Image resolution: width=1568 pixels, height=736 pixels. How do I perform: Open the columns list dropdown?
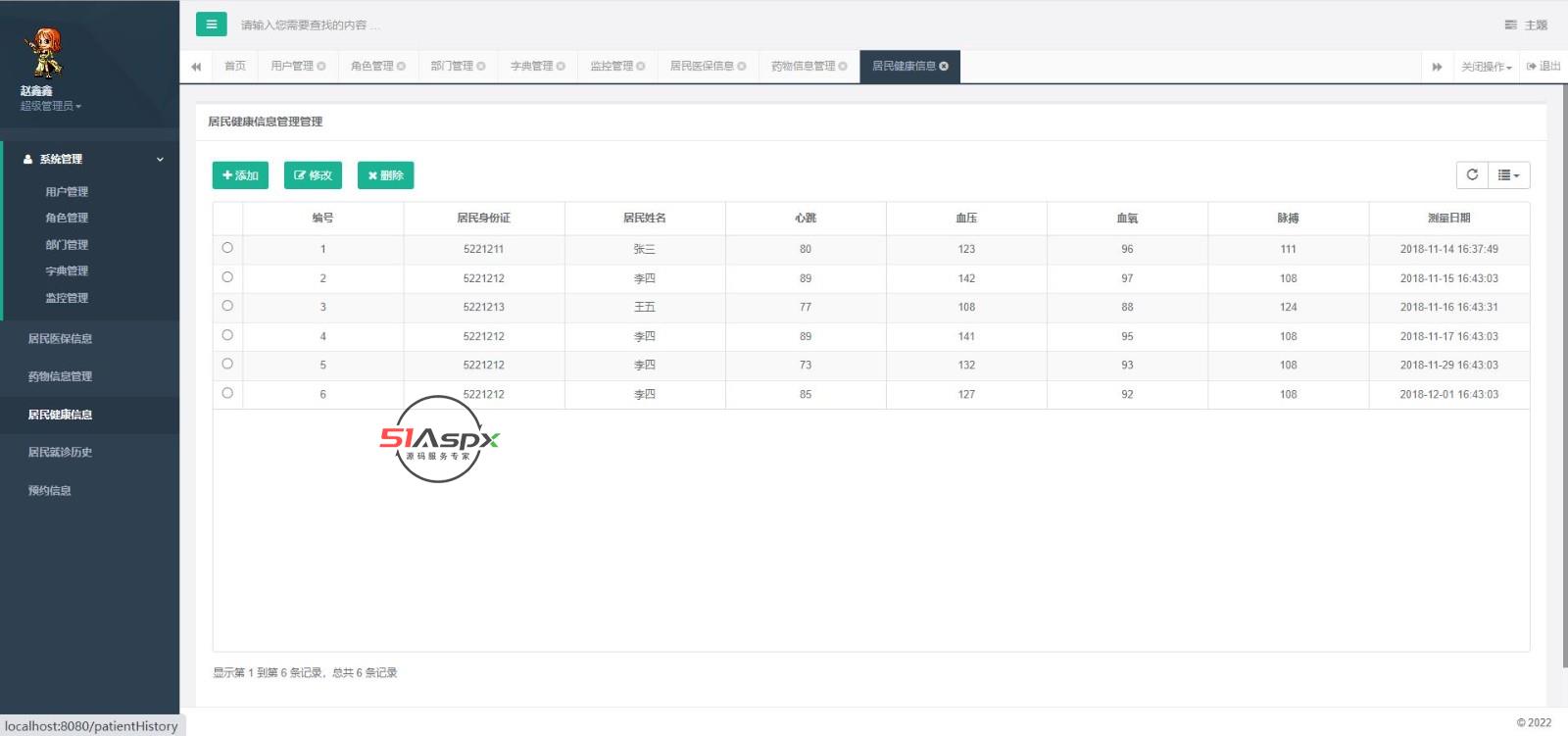(1508, 175)
